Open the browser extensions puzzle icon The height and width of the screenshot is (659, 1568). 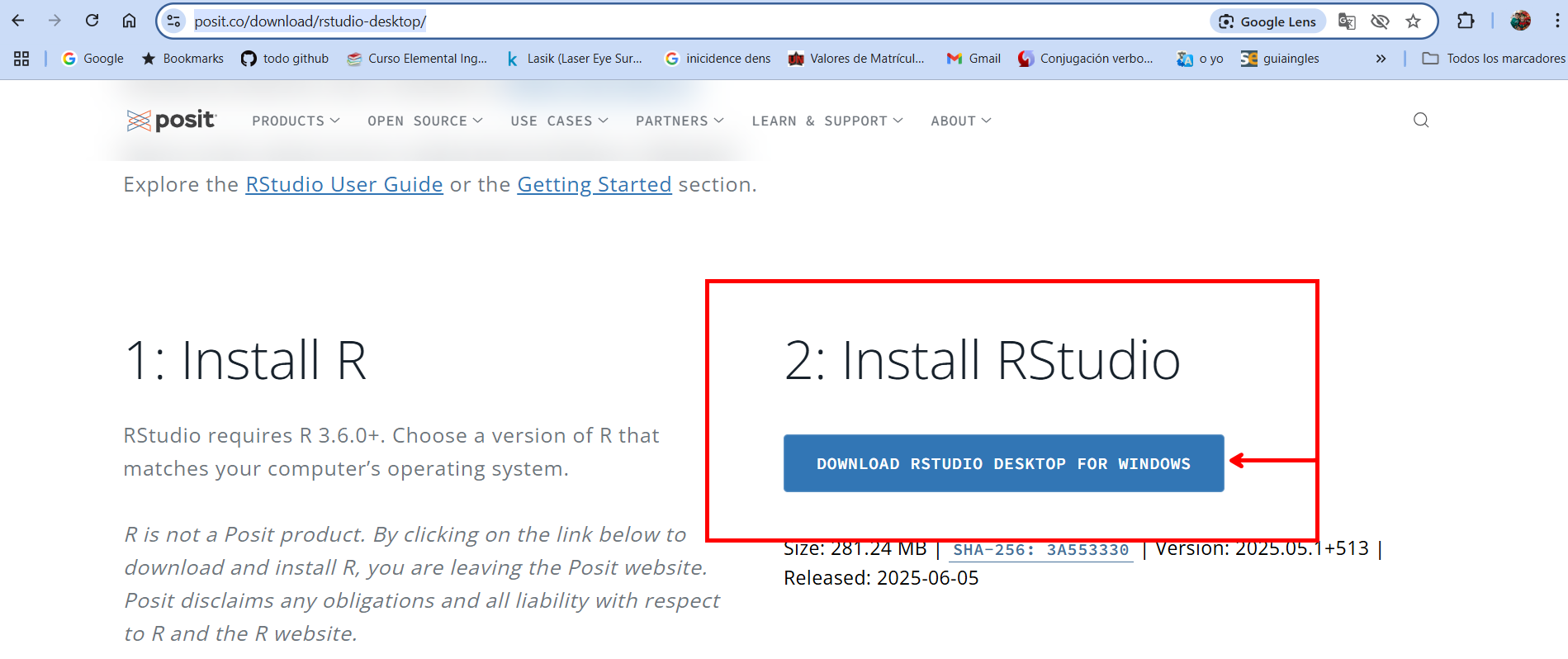pyautogui.click(x=1466, y=21)
